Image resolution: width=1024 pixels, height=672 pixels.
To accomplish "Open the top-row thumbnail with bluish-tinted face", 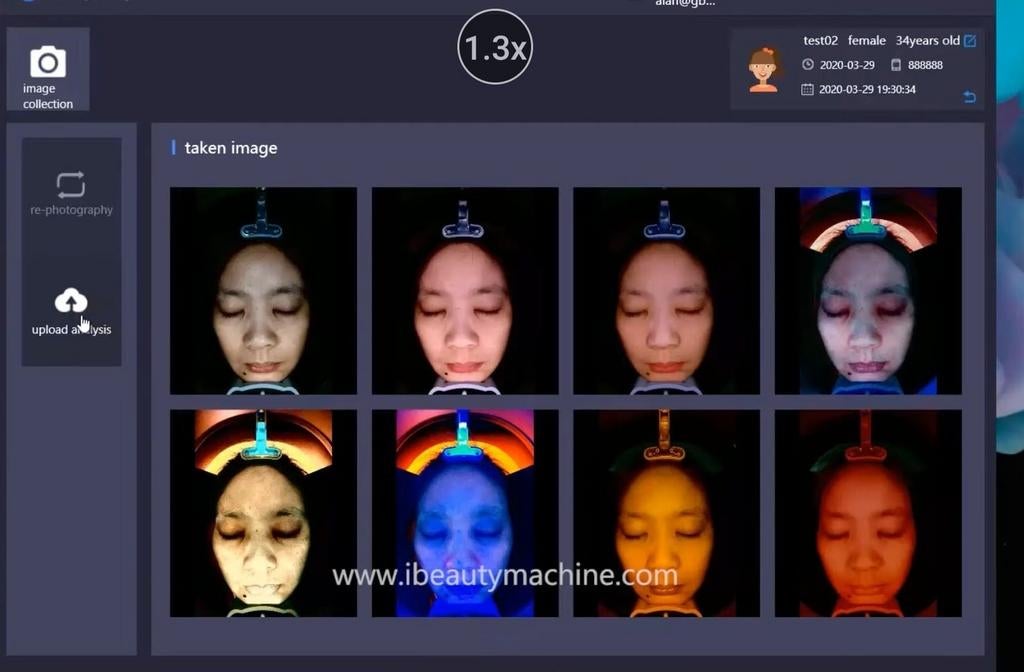I will click(x=868, y=291).
